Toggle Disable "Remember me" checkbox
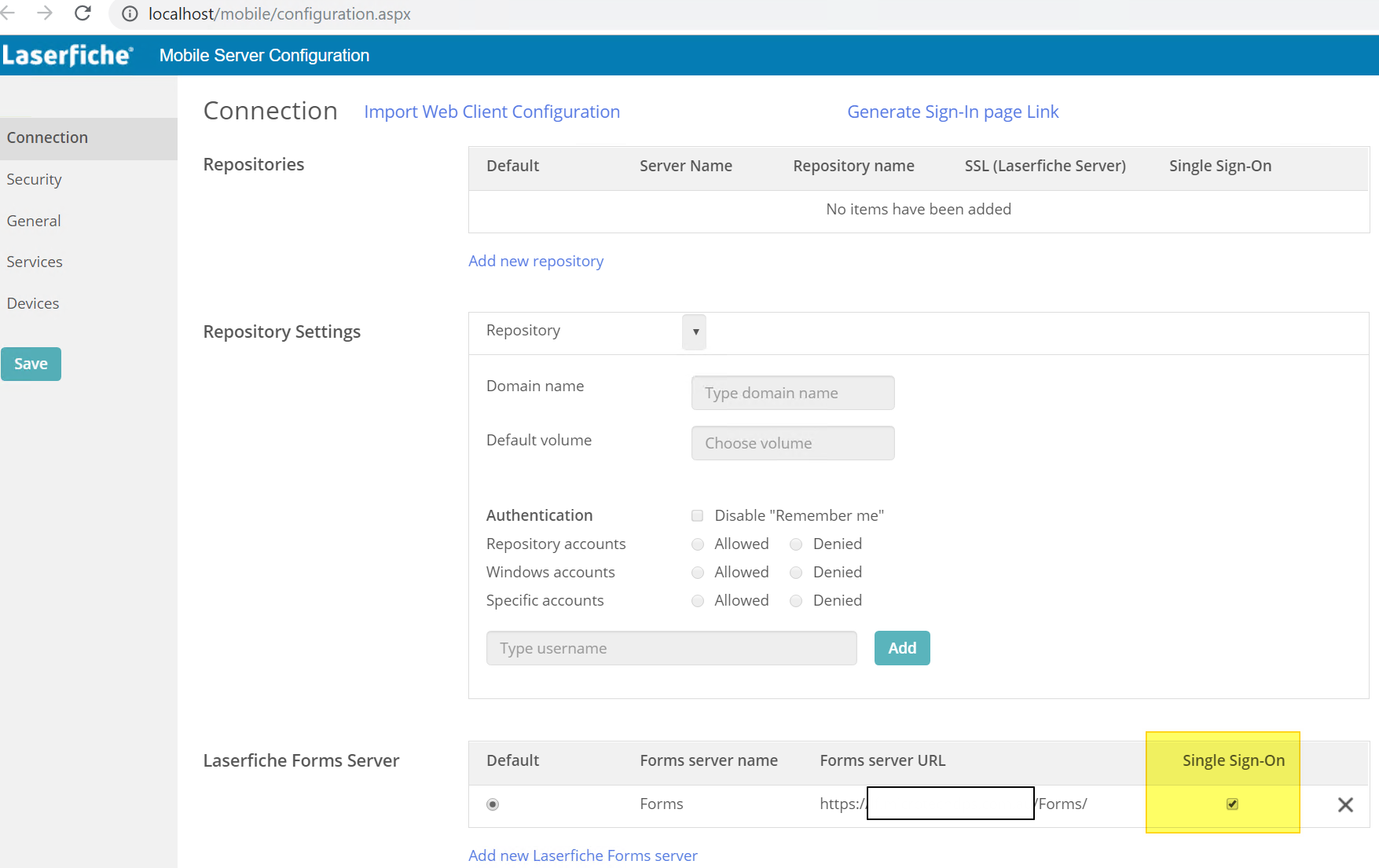The width and height of the screenshot is (1379, 868). coord(697,516)
